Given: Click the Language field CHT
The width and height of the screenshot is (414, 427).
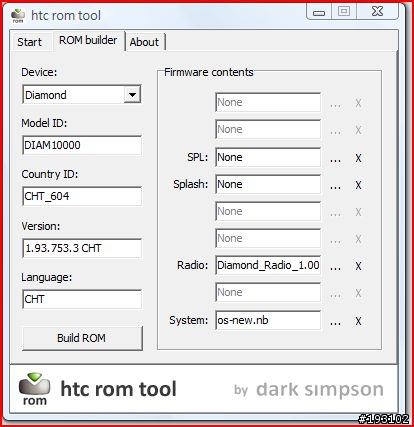Looking at the screenshot, I should [x=82, y=299].
